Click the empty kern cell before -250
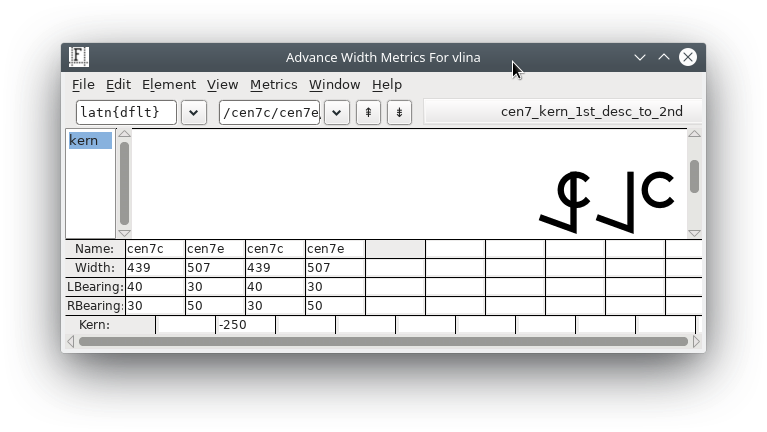This screenshot has width=767, height=432. click(x=185, y=325)
